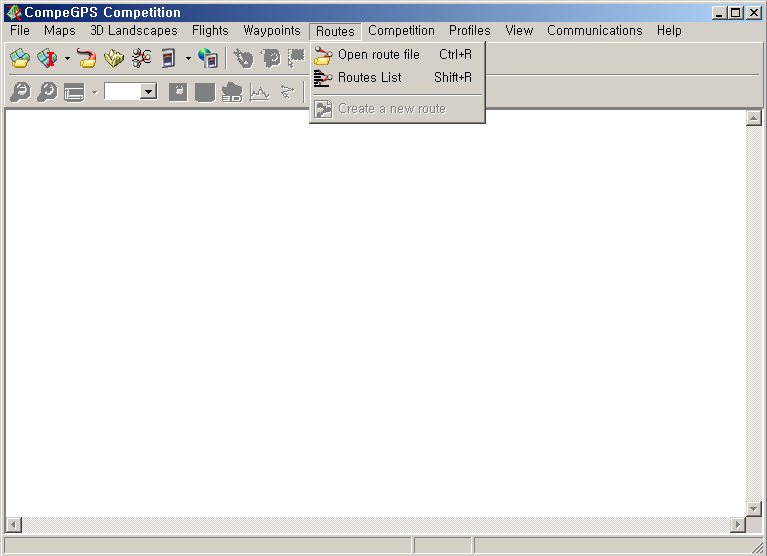Click the greyed rotate map square icon
Image resolution: width=767 pixels, height=556 pixels.
click(x=178, y=92)
